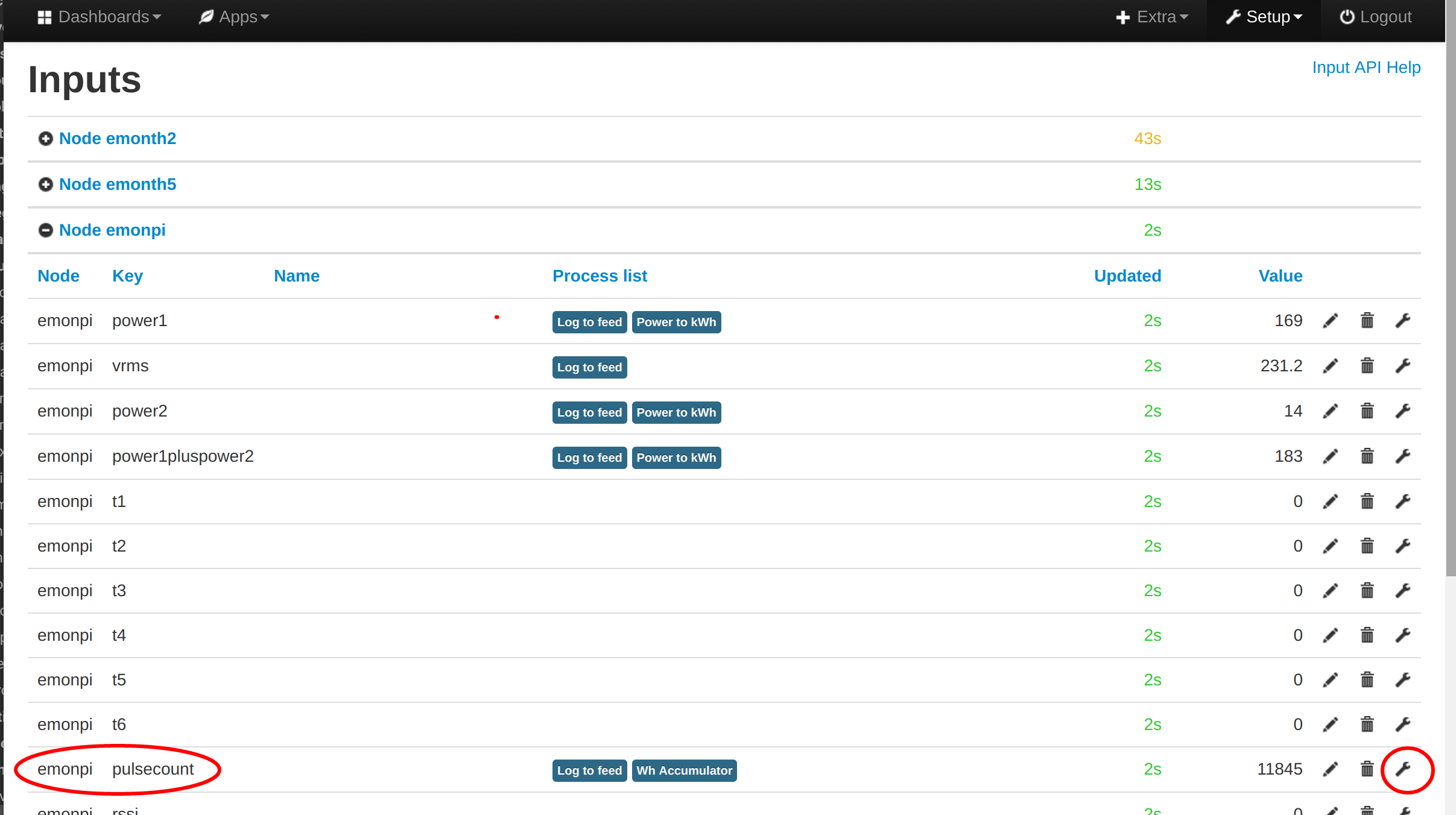Screen dimensions: 1456x815
Task: Click Power to kWh badge for power2
Action: tap(676, 412)
